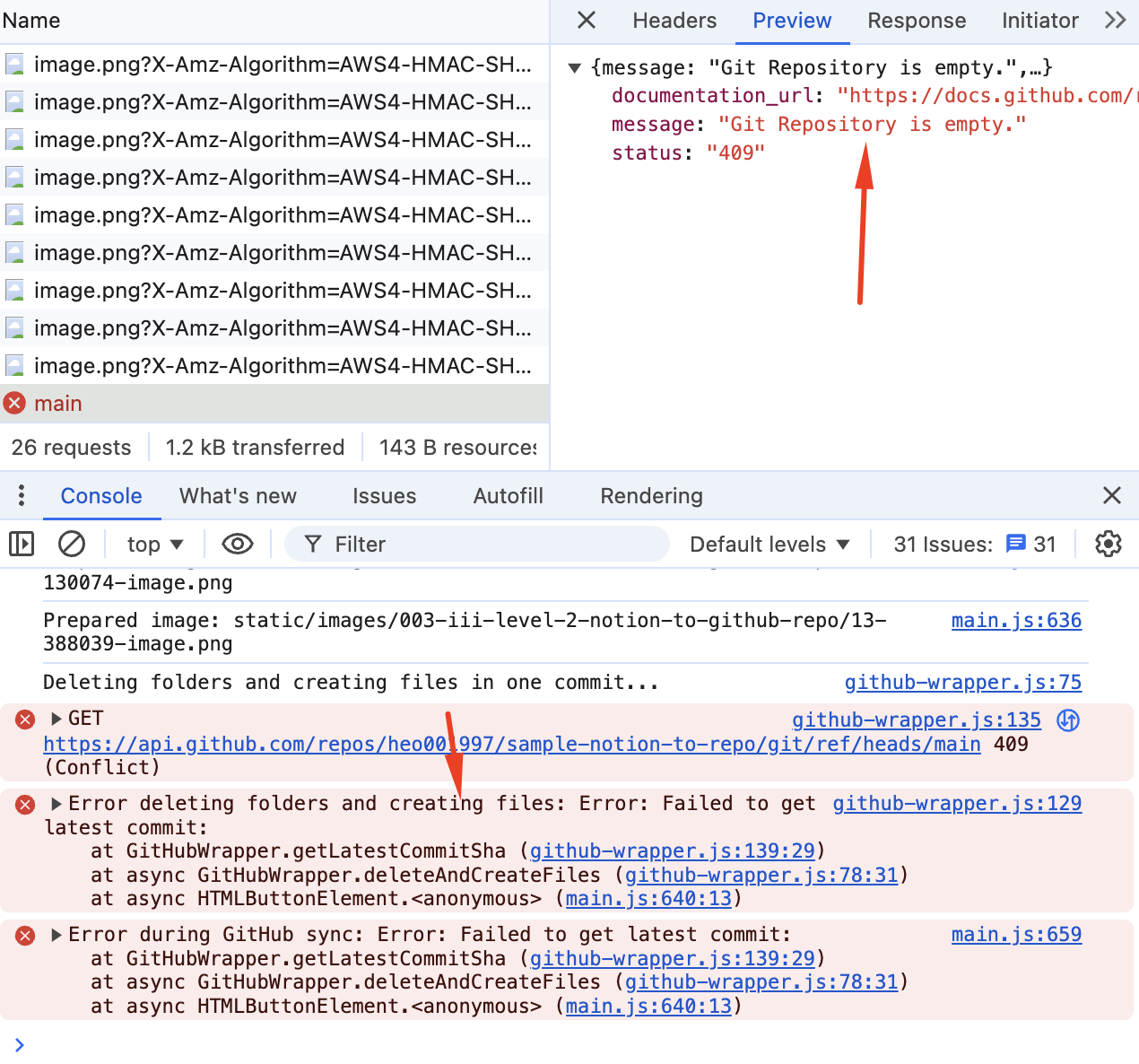Click the 31 issues message icon

pyautogui.click(x=1015, y=544)
